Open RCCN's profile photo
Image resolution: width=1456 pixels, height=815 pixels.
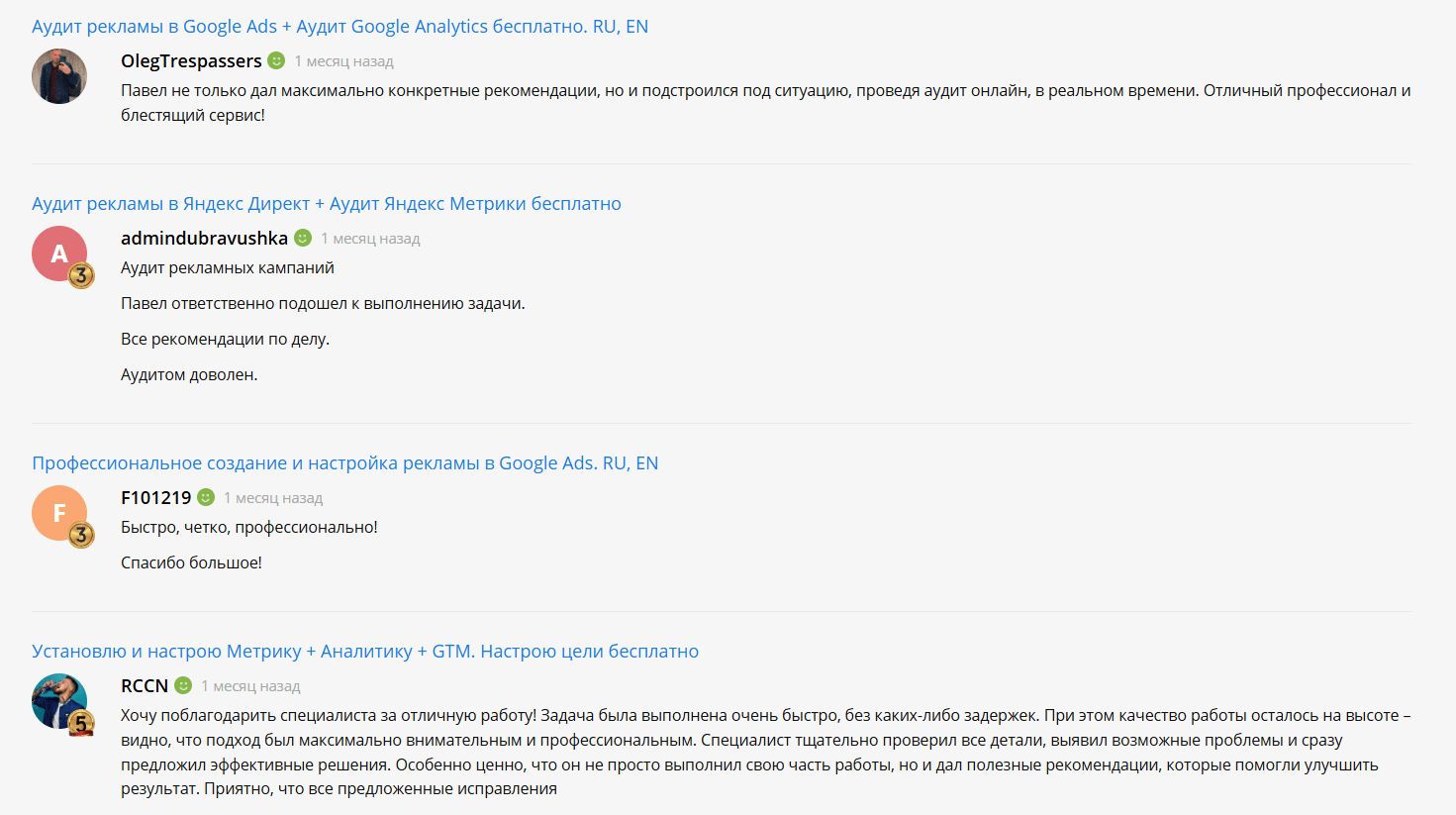[59, 701]
